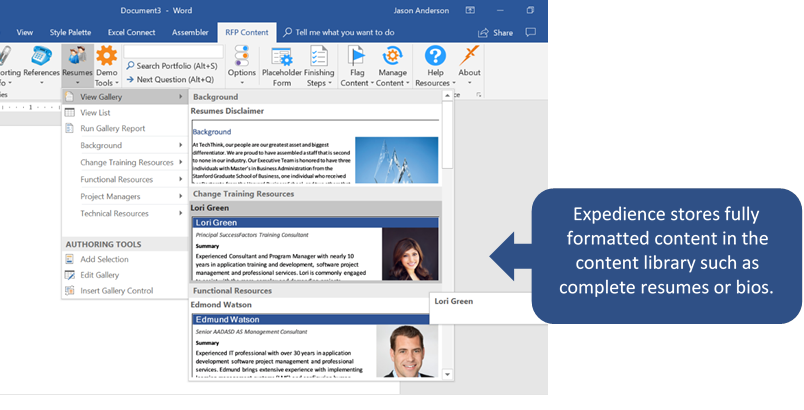Expand the Project Managers submenu
Image resolution: width=804 pixels, height=410 pixels.
113,196
